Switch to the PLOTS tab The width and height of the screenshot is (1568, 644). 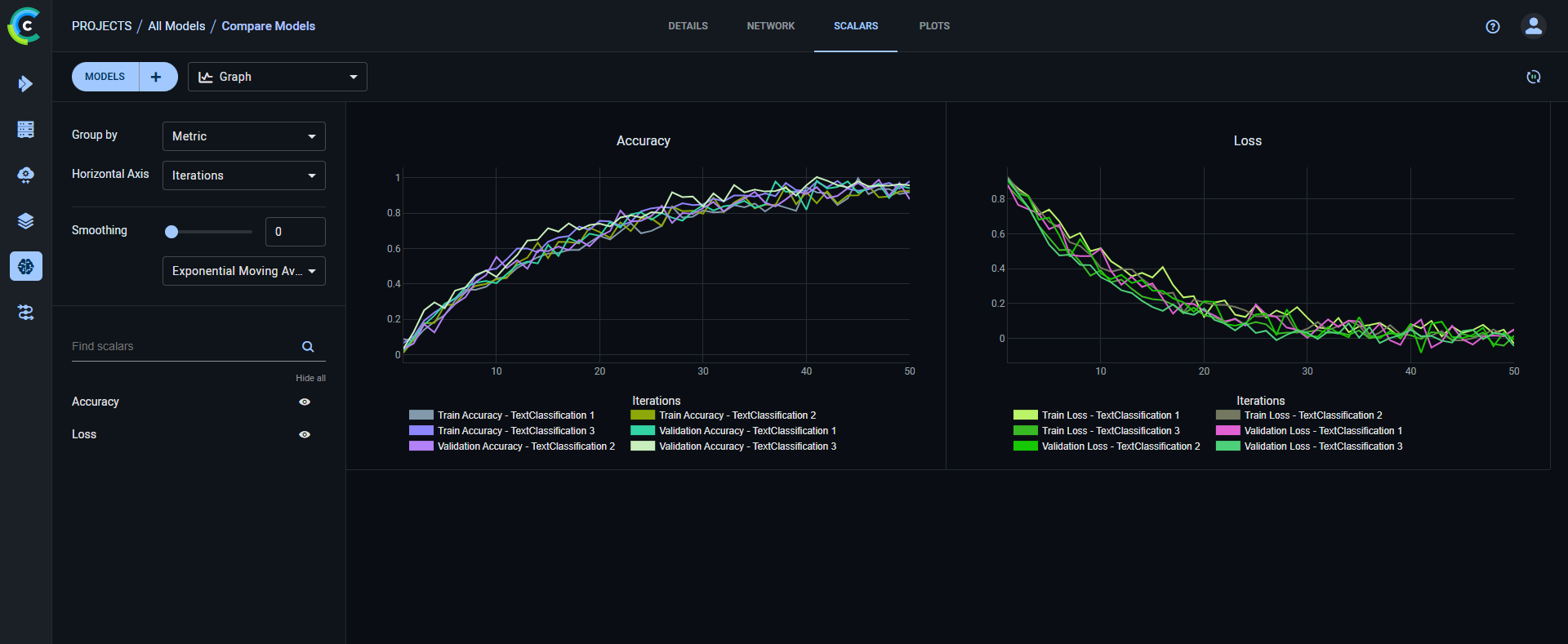click(933, 26)
